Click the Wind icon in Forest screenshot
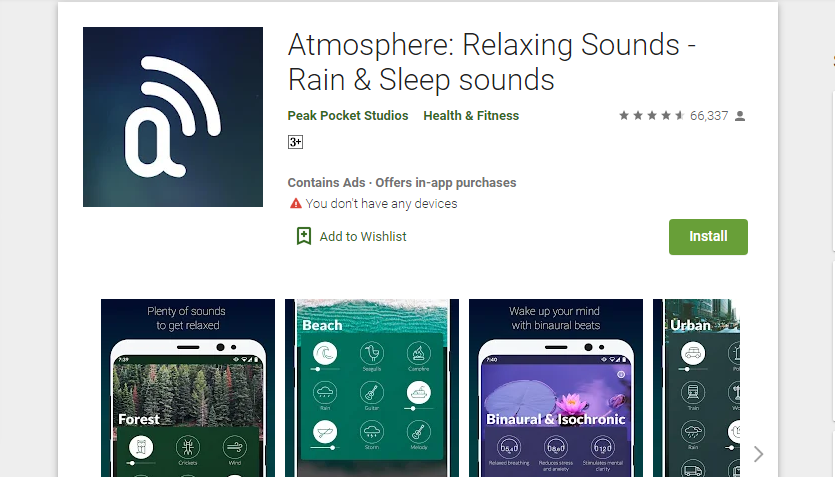This screenshot has width=835, height=477. (235, 447)
